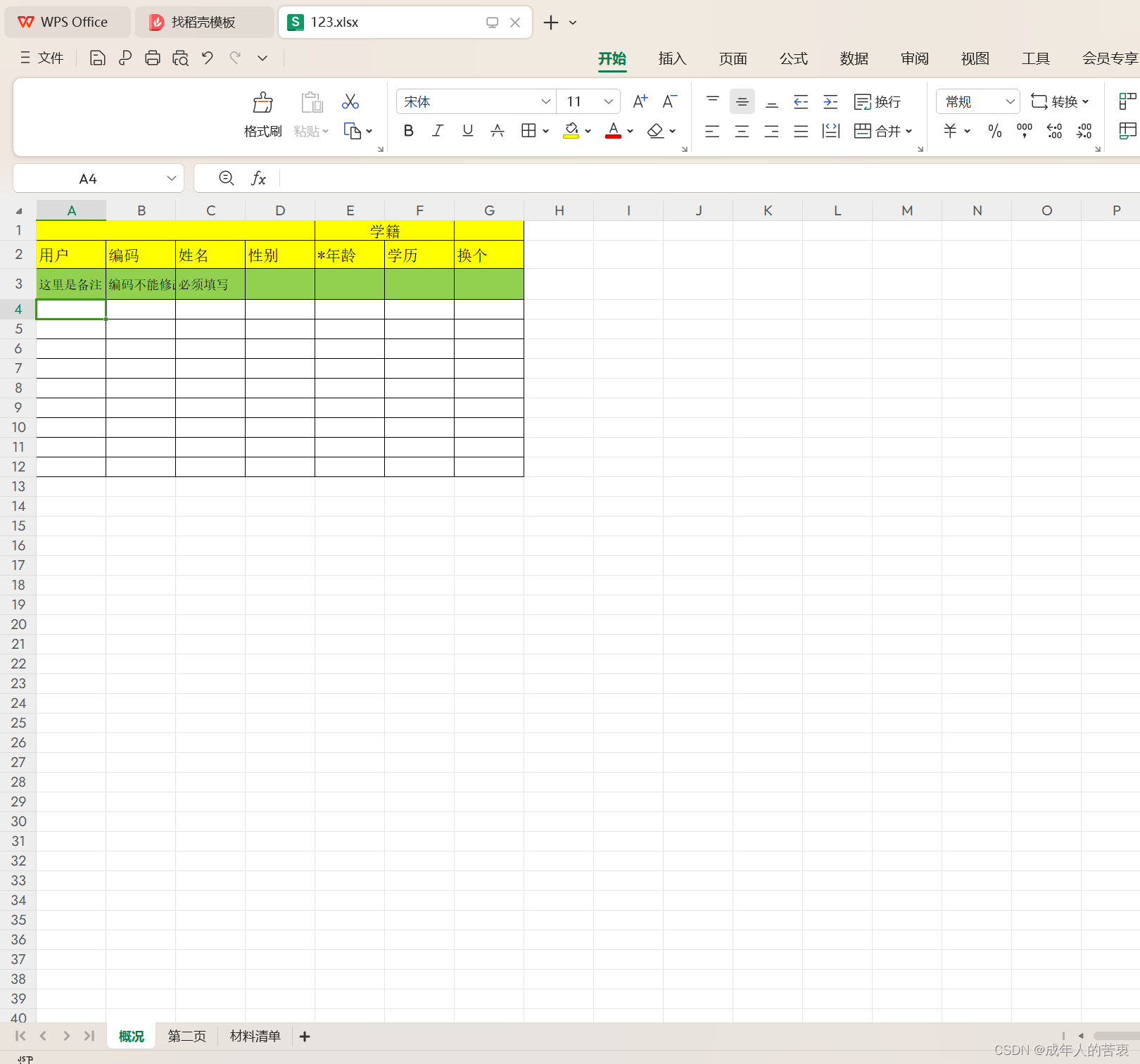
Task: Click the Format Painter (格式刷) icon
Action: (263, 103)
